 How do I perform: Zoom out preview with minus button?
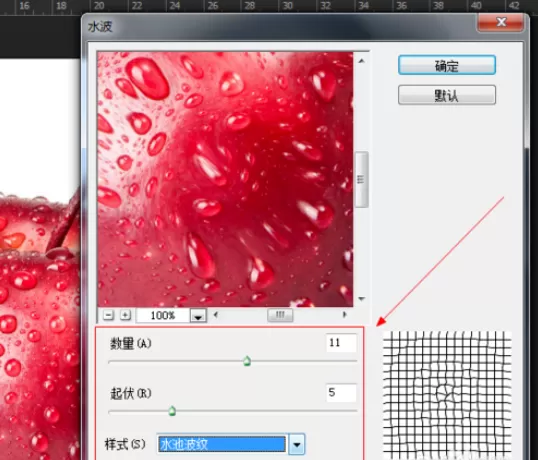pos(108,315)
